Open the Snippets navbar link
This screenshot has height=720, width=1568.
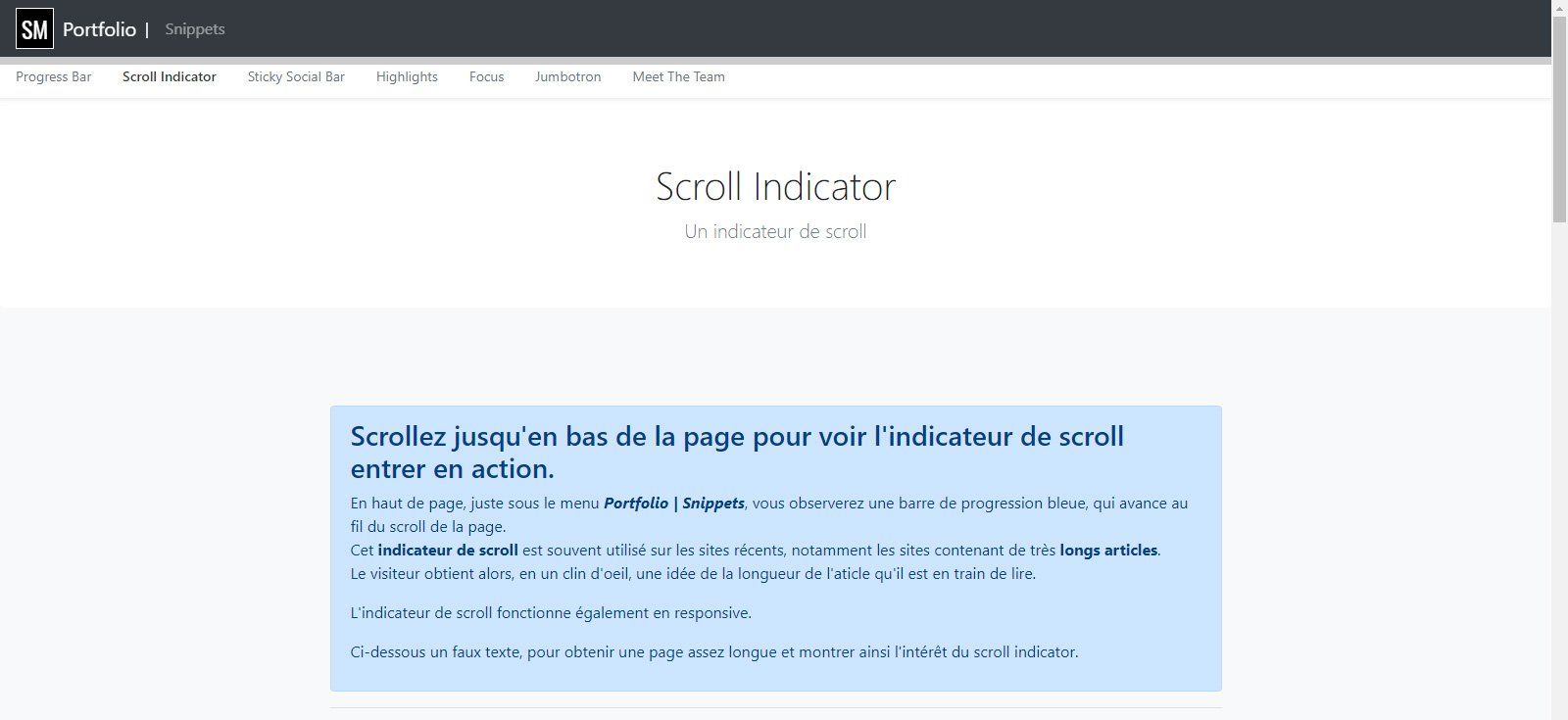195,29
